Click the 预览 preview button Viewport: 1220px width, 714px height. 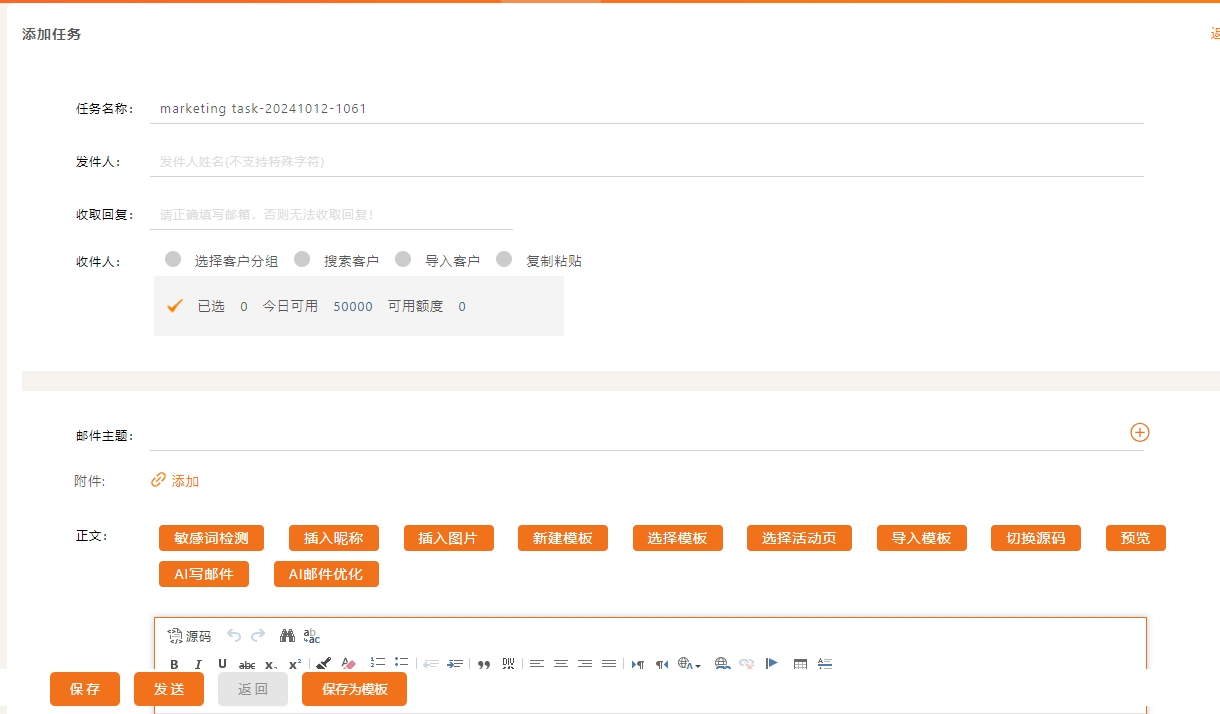[1136, 538]
